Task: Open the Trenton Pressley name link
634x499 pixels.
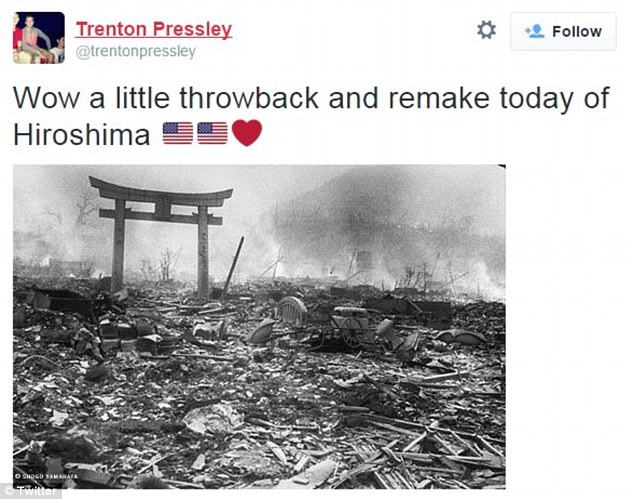Action: click(x=154, y=29)
